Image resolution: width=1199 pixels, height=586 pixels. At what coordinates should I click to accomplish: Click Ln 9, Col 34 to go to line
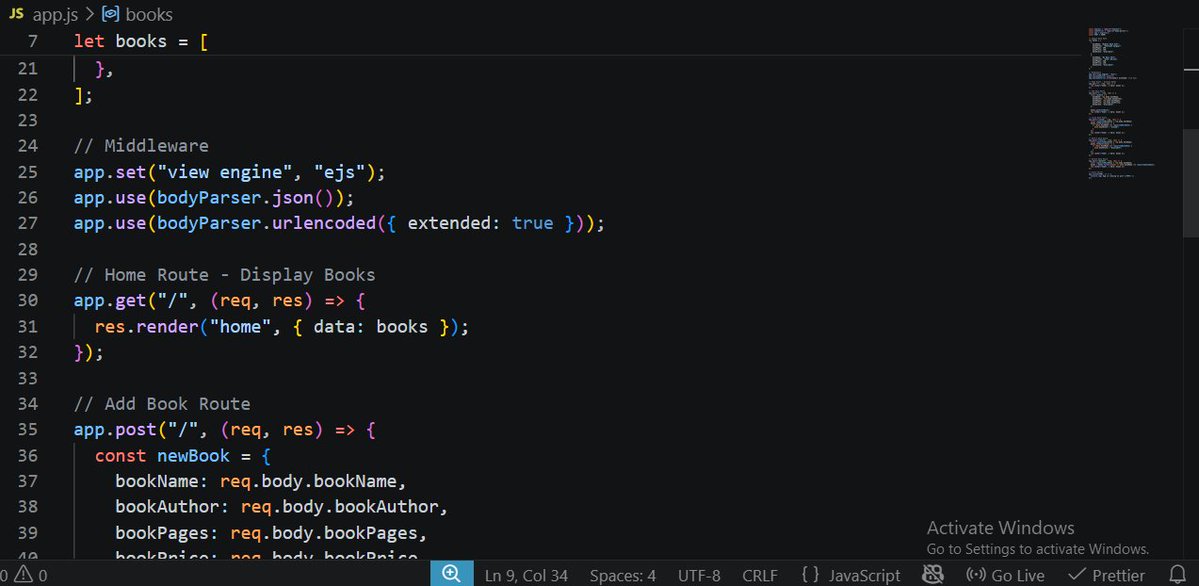(x=525, y=574)
